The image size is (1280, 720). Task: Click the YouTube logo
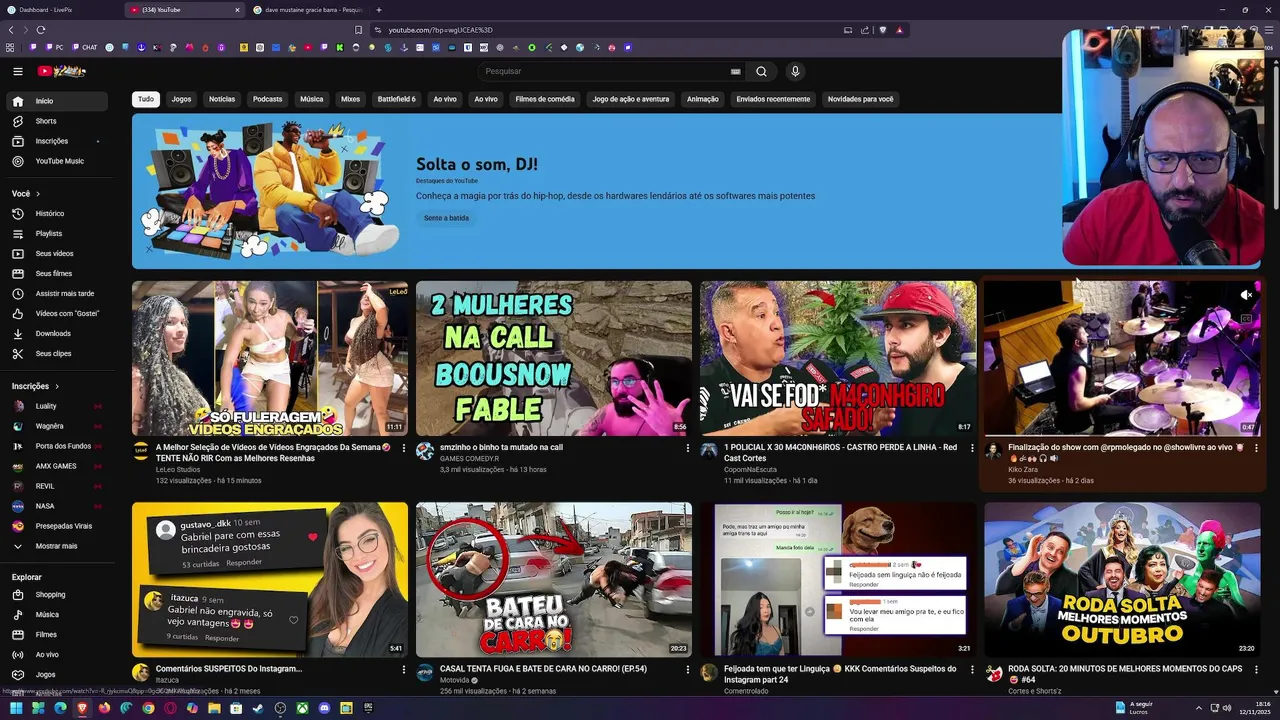point(61,71)
